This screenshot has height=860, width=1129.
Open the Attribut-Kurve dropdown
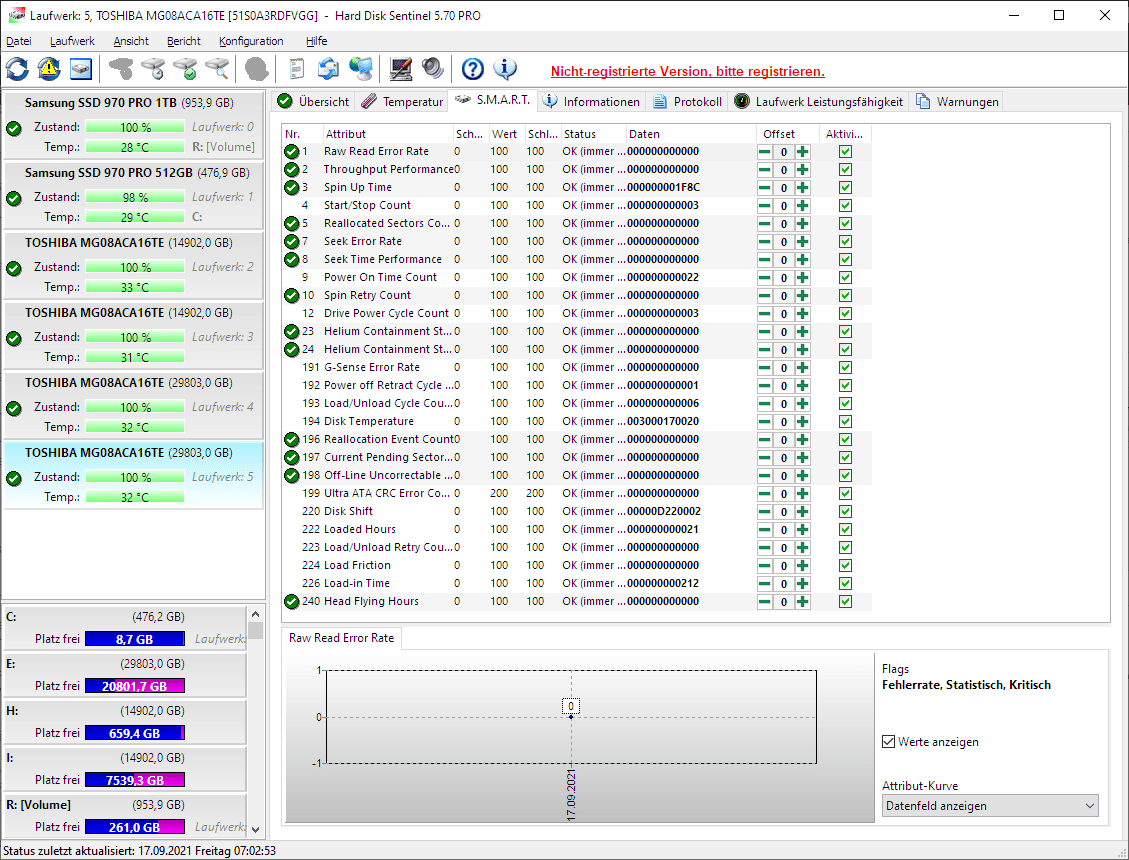tap(990, 805)
